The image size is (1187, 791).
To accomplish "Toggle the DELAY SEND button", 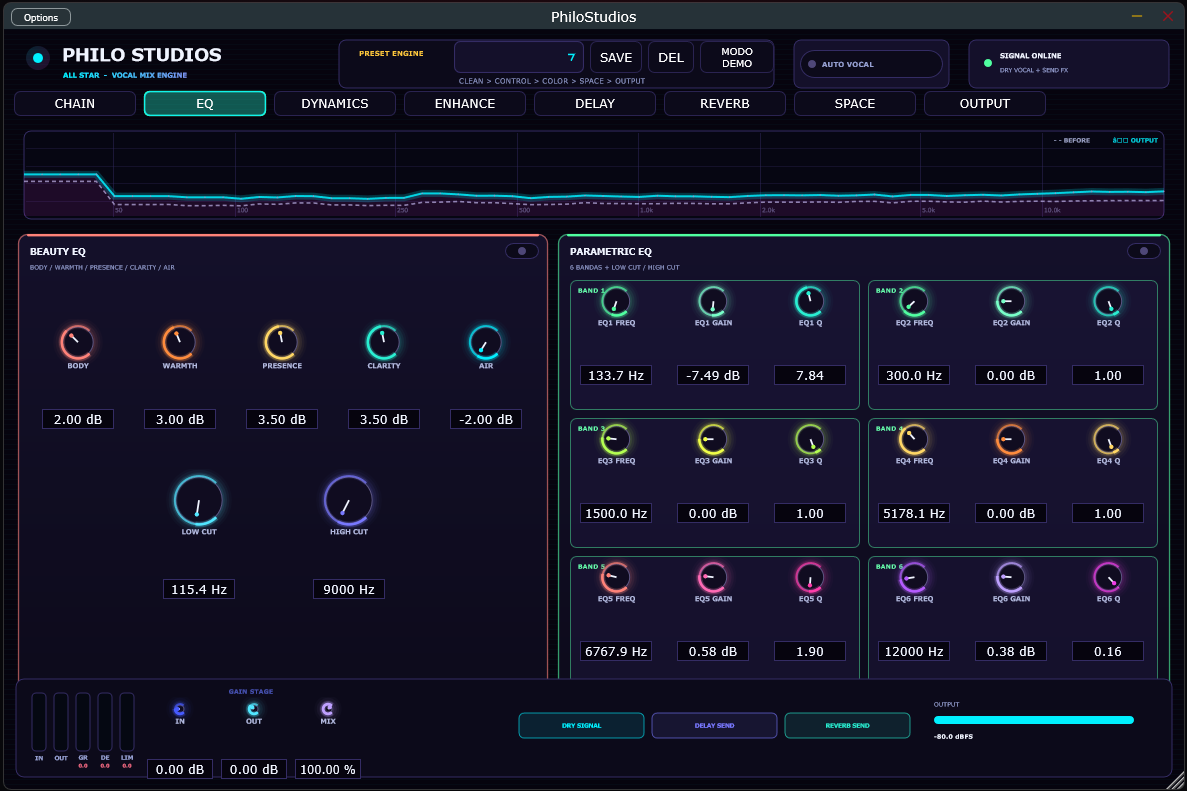I will (714, 725).
